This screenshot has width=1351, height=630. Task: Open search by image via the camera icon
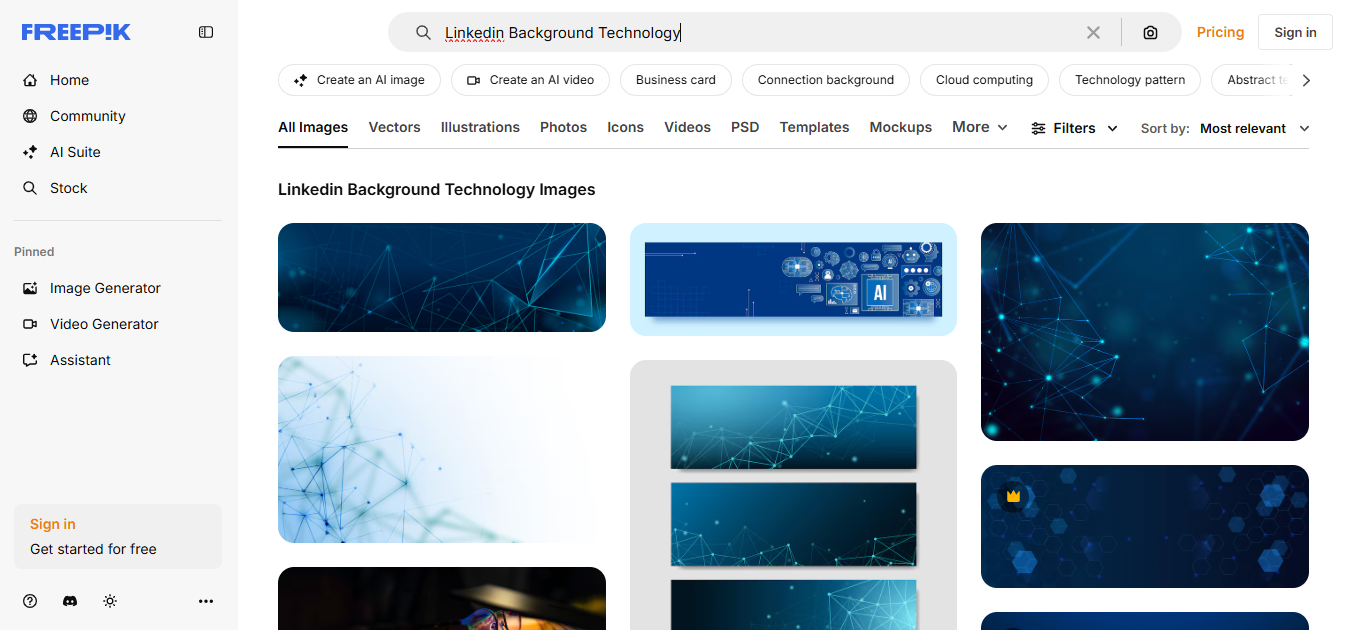1150,32
